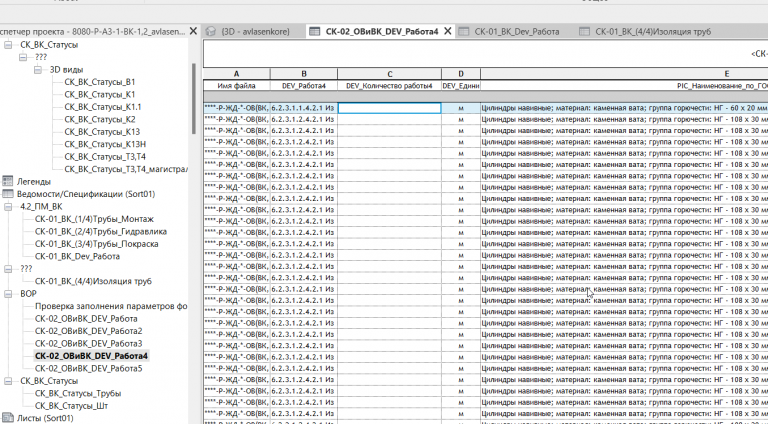Screen dimensions: 768x424
Task: Open Проверка заполнения параметров schedule
Action: 111,306
